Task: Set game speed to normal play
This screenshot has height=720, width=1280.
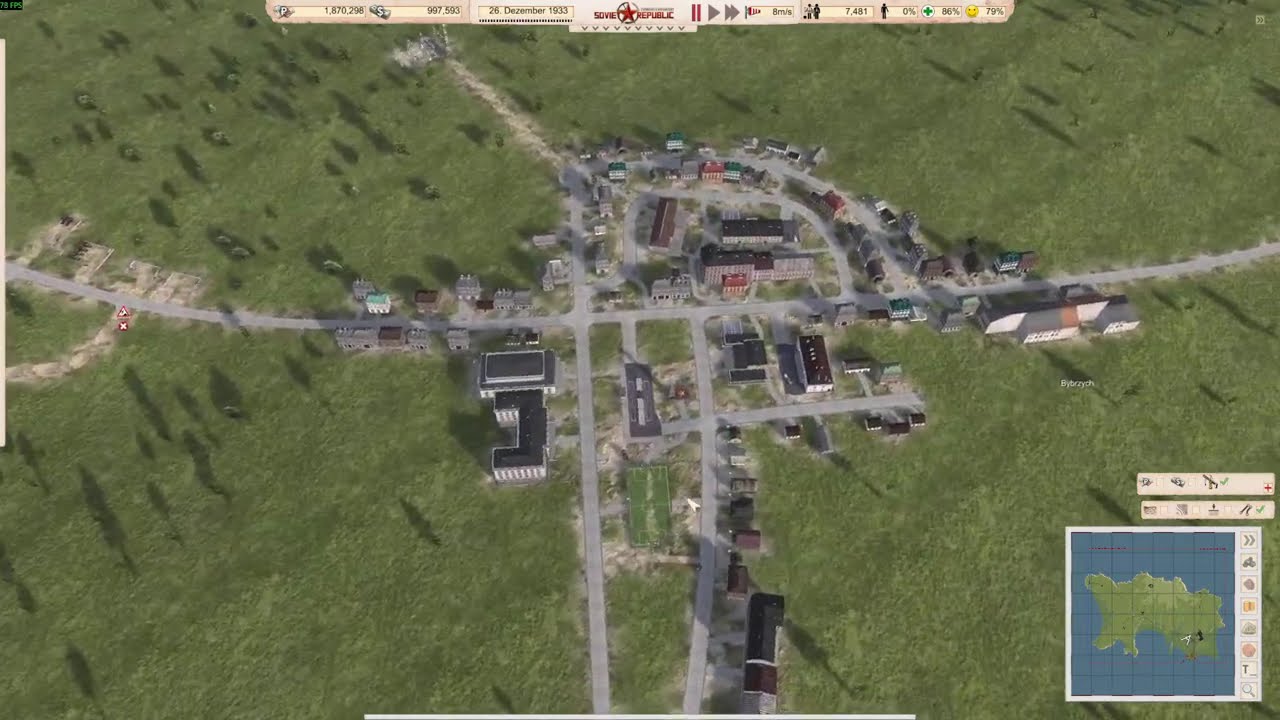Action: coord(714,12)
